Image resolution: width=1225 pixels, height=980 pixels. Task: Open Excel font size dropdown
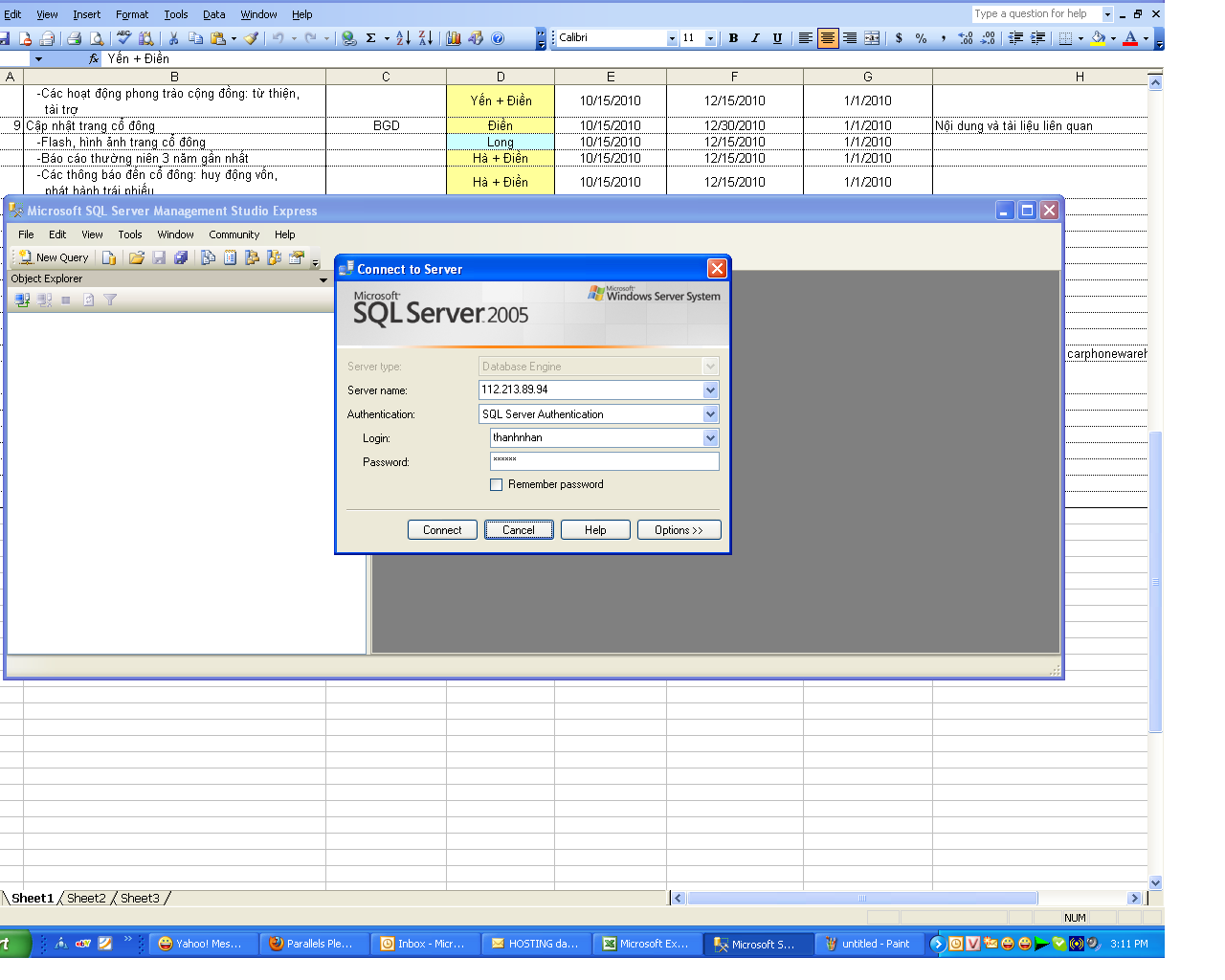pyautogui.click(x=710, y=38)
